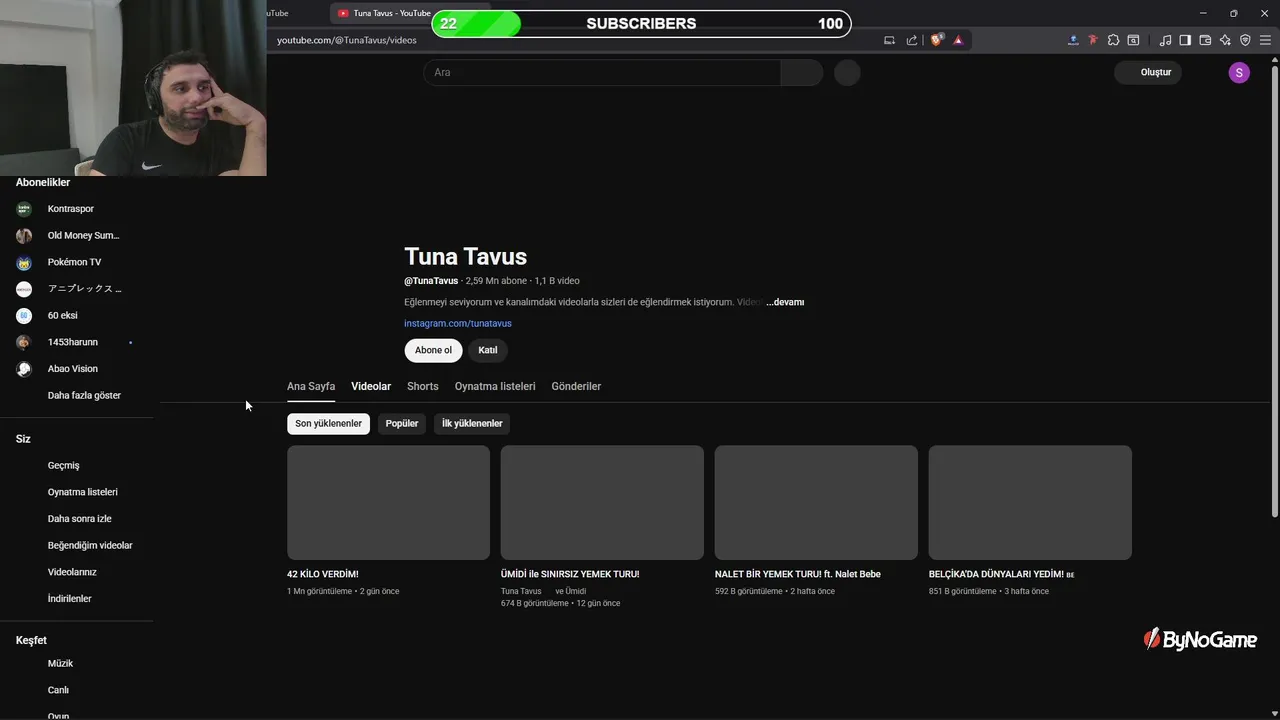This screenshot has width=1280, height=720.
Task: Switch to the Oynatma listeleri tab
Action: pyautogui.click(x=495, y=386)
